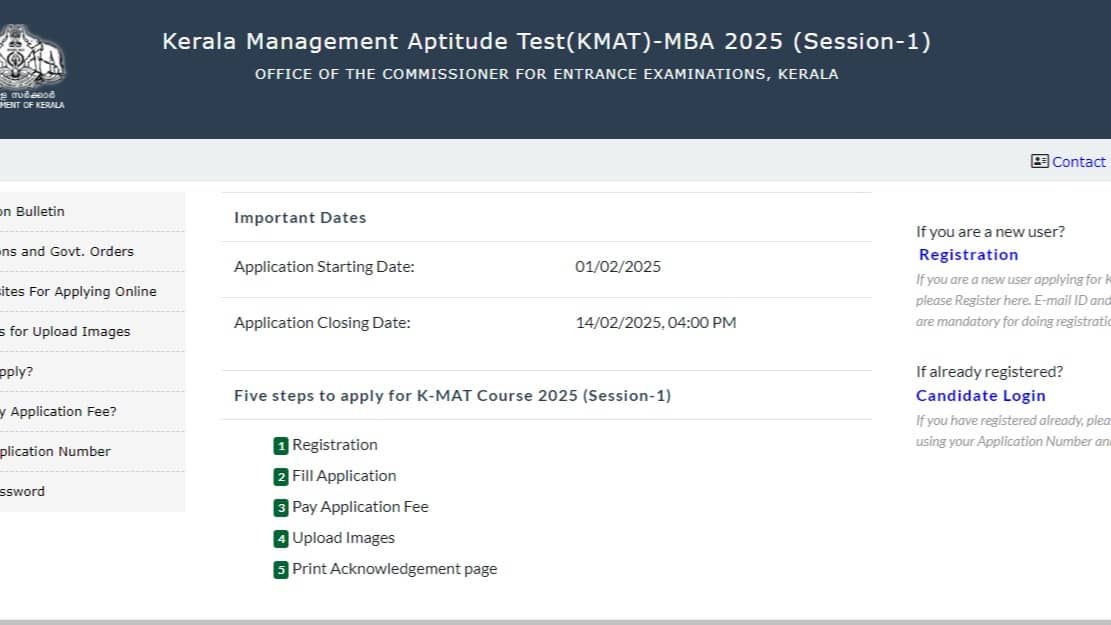Click the contact card icon in the header
Screen dimensions: 1111x625
1039,161
